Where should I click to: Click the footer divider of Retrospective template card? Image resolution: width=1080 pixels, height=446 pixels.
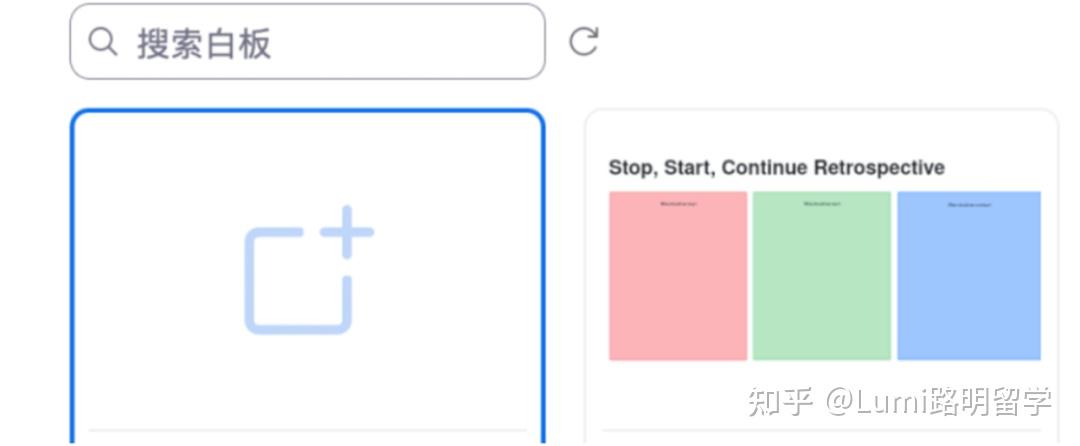pos(822,431)
